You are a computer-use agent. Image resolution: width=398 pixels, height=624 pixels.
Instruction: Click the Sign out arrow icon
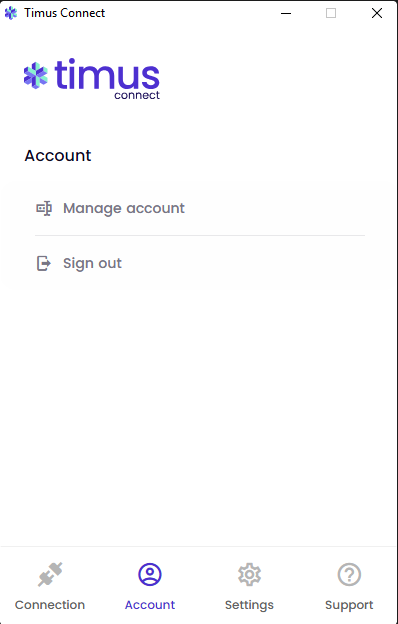point(44,263)
